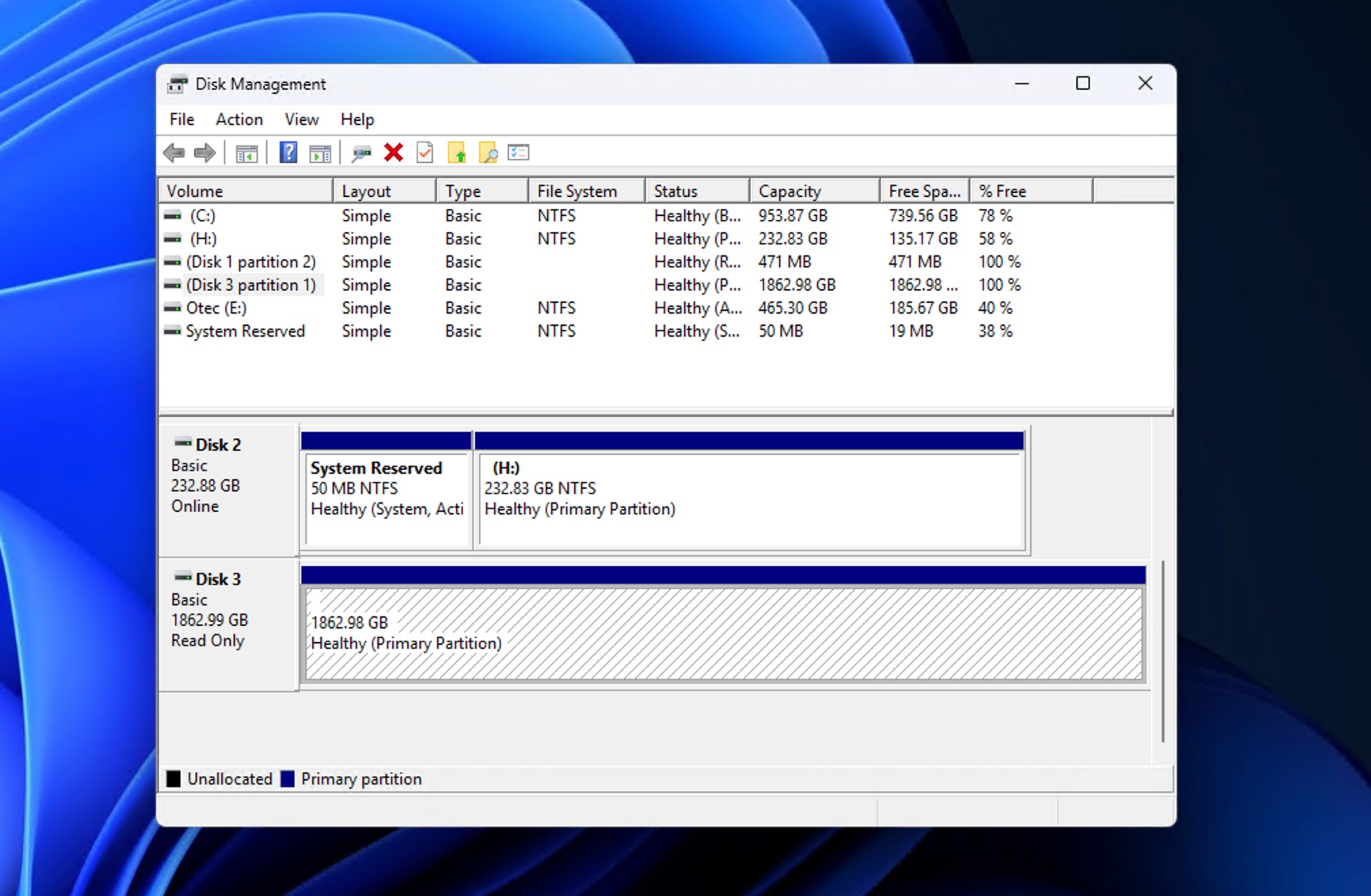Image resolution: width=1371 pixels, height=896 pixels.
Task: Select (Disk 1 partition 2) in volume list
Action: click(x=251, y=262)
